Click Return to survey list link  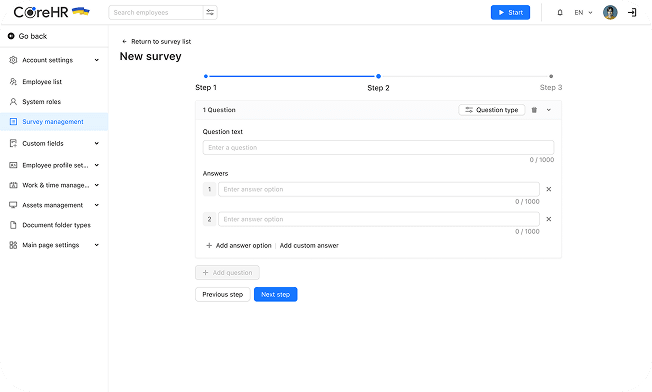[161, 42]
